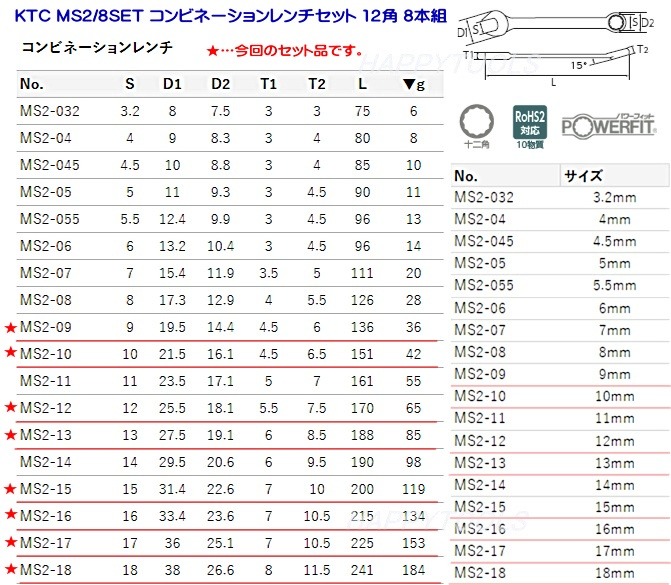Image resolution: width=671 pixels, height=585 pixels.
Task: Select MS2-07 in the main table
Action: [x=46, y=273]
